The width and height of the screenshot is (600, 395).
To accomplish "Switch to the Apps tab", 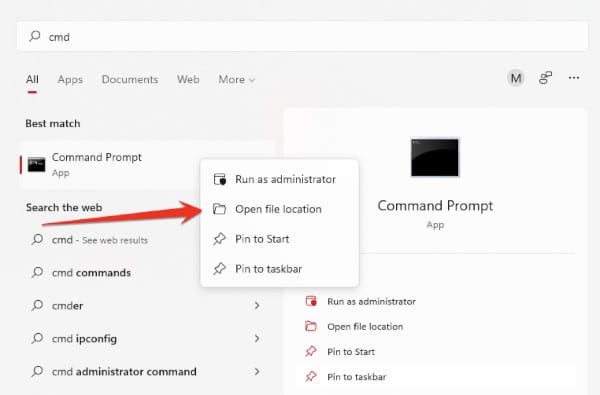I will [x=70, y=80].
